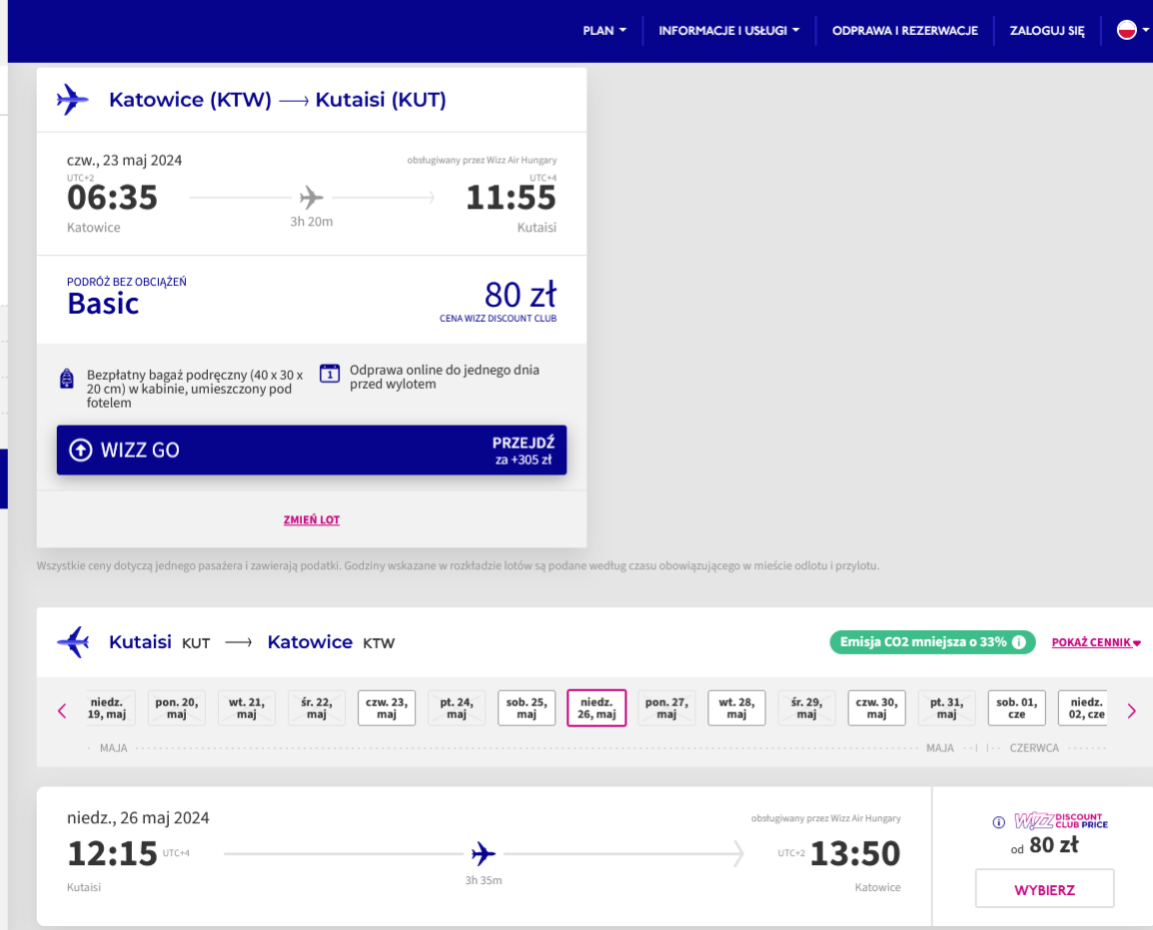Image resolution: width=1153 pixels, height=930 pixels.
Task: Click the CO2 emission info icon
Action: [1018, 642]
